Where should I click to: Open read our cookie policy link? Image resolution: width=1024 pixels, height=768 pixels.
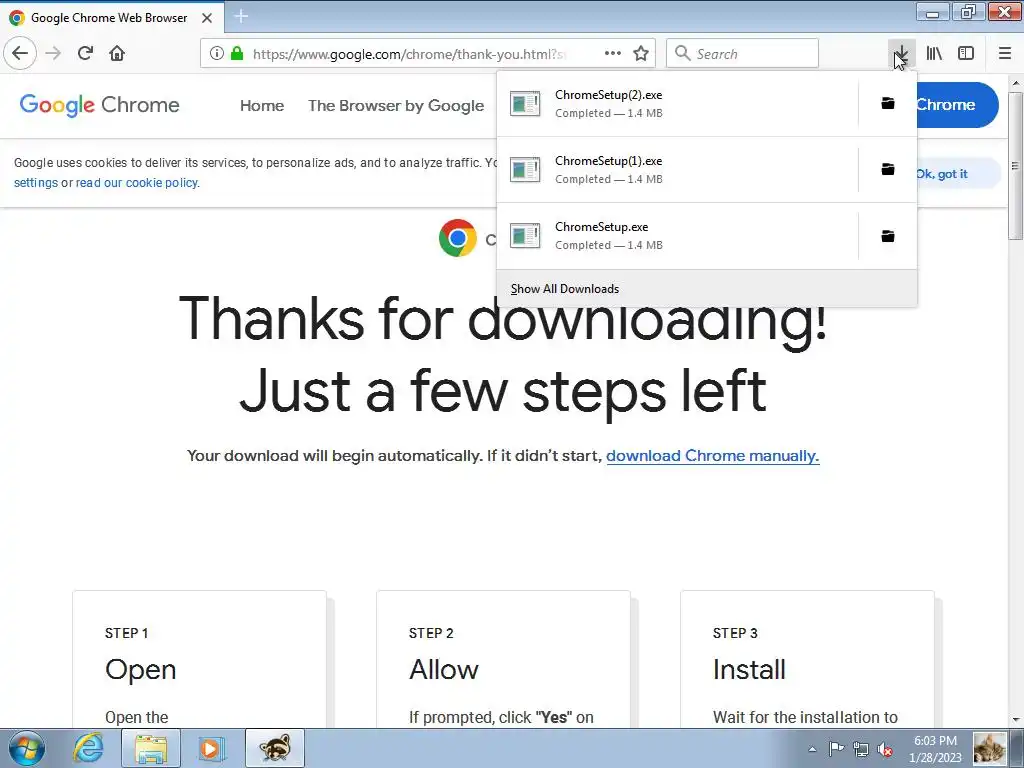click(136, 183)
